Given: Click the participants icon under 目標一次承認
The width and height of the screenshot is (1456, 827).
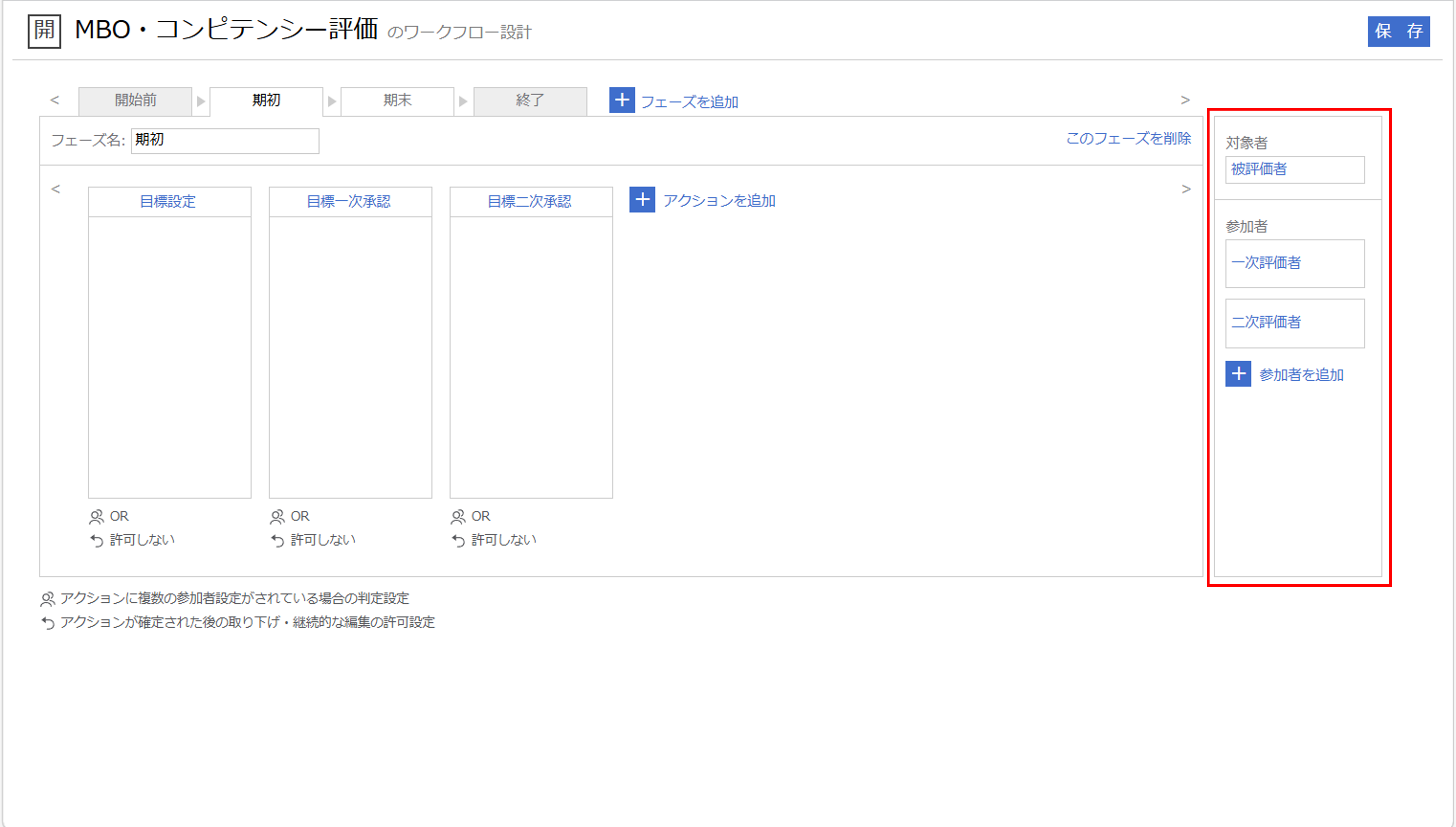Looking at the screenshot, I should point(277,517).
